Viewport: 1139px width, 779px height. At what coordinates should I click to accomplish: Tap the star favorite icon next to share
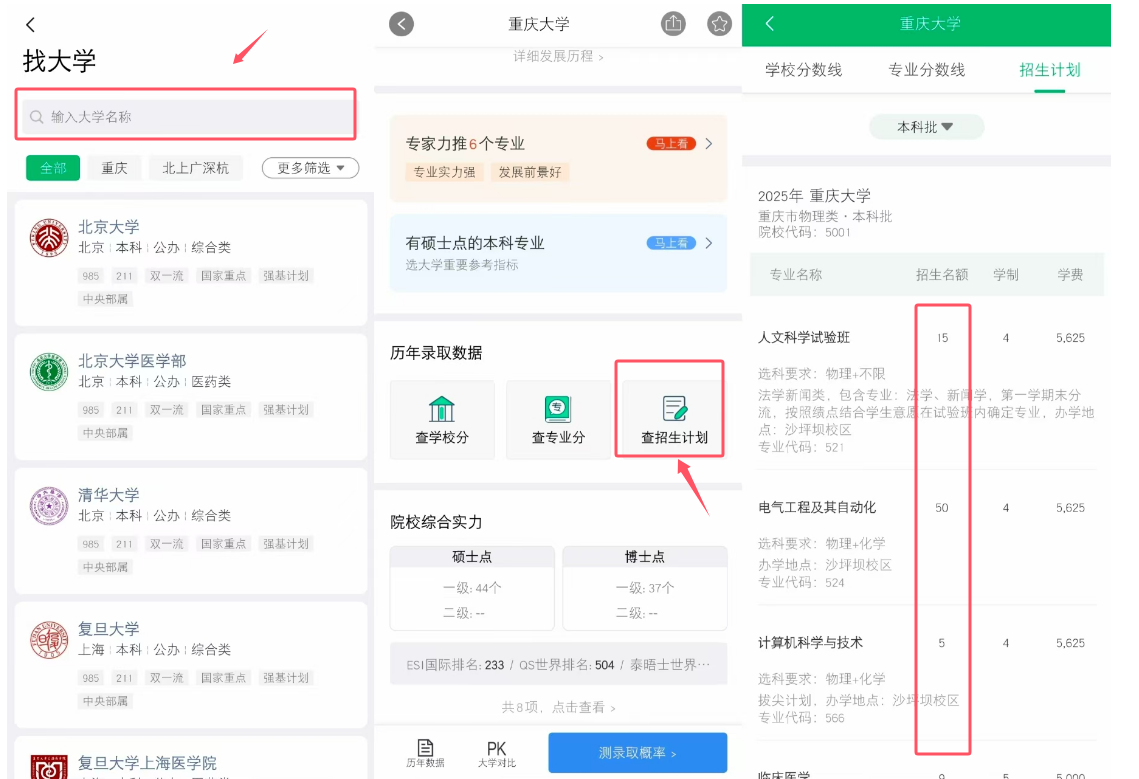[x=719, y=23]
